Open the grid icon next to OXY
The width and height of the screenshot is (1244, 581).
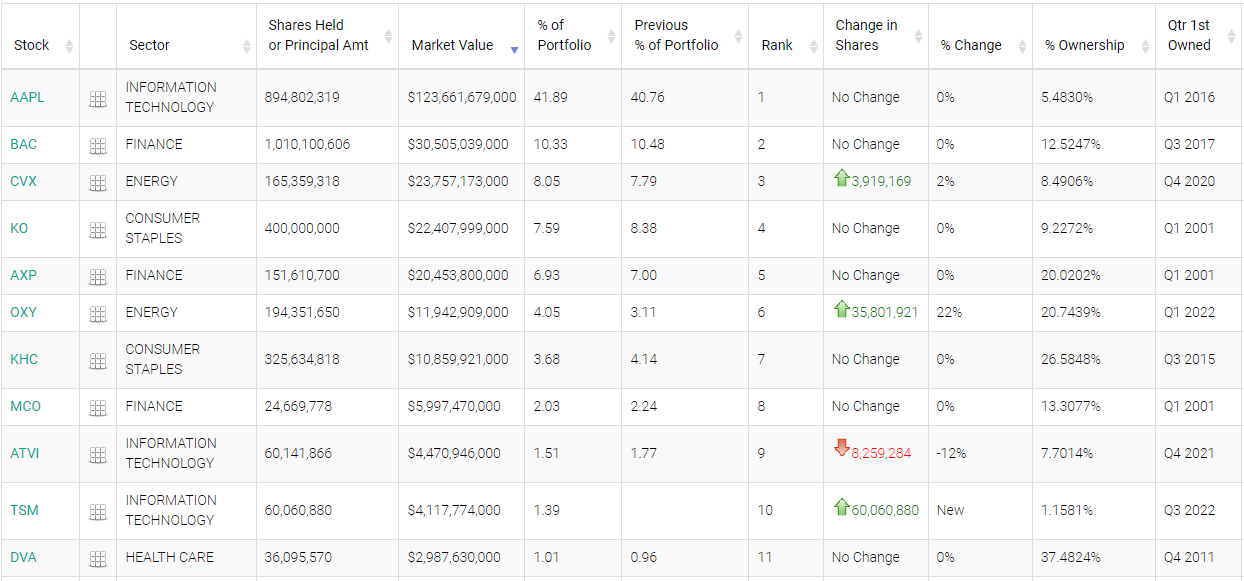click(x=98, y=314)
